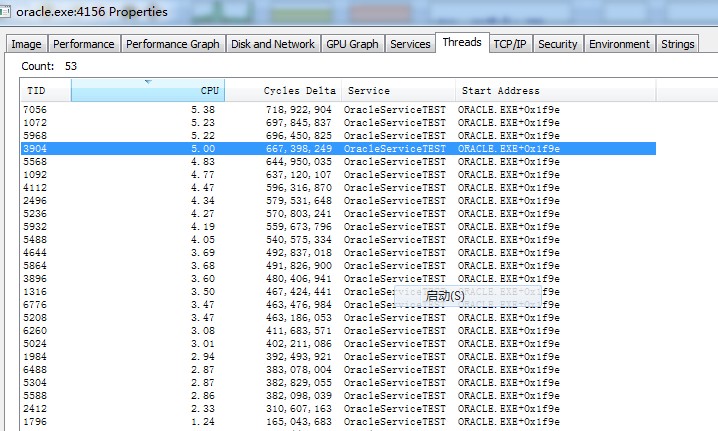Image resolution: width=718 pixels, height=431 pixels.
Task: Open the TCP/IP tab
Action: tap(510, 44)
